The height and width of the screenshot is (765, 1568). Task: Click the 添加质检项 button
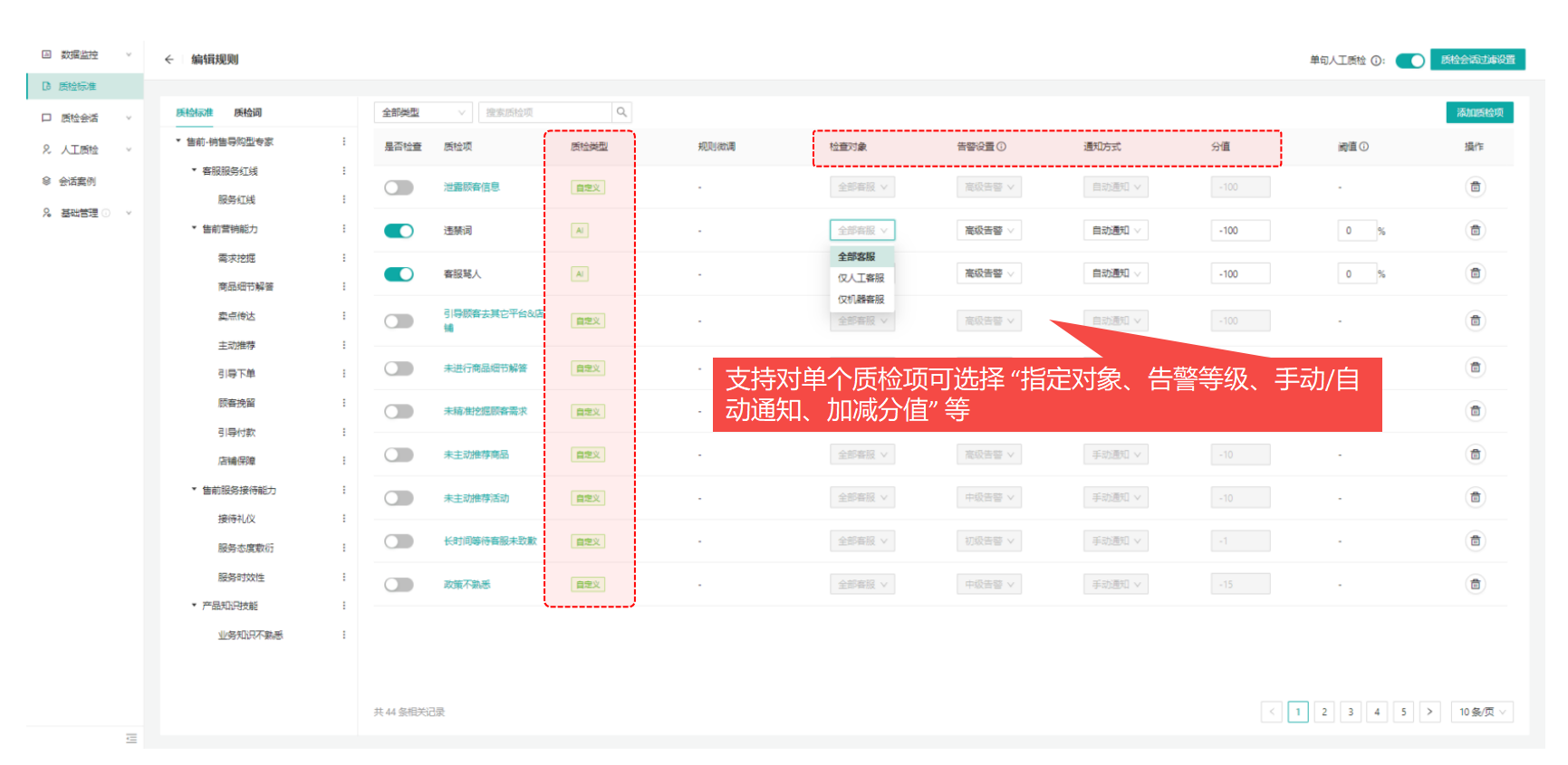pos(1480,112)
